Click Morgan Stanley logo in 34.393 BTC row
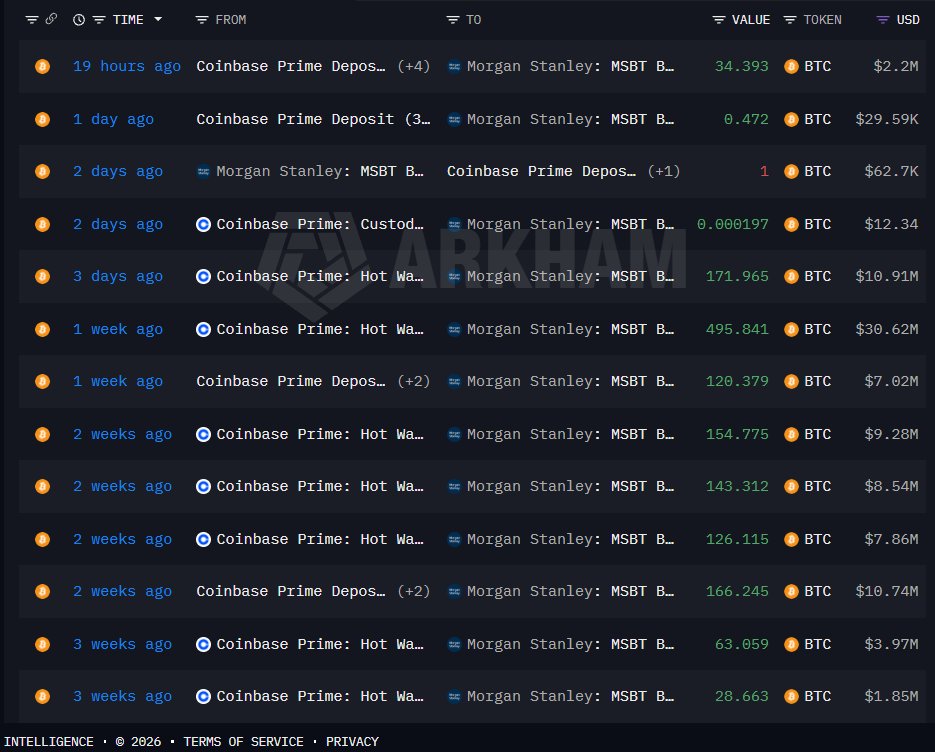Screen dimensions: 935x752 pyautogui.click(x=454, y=66)
